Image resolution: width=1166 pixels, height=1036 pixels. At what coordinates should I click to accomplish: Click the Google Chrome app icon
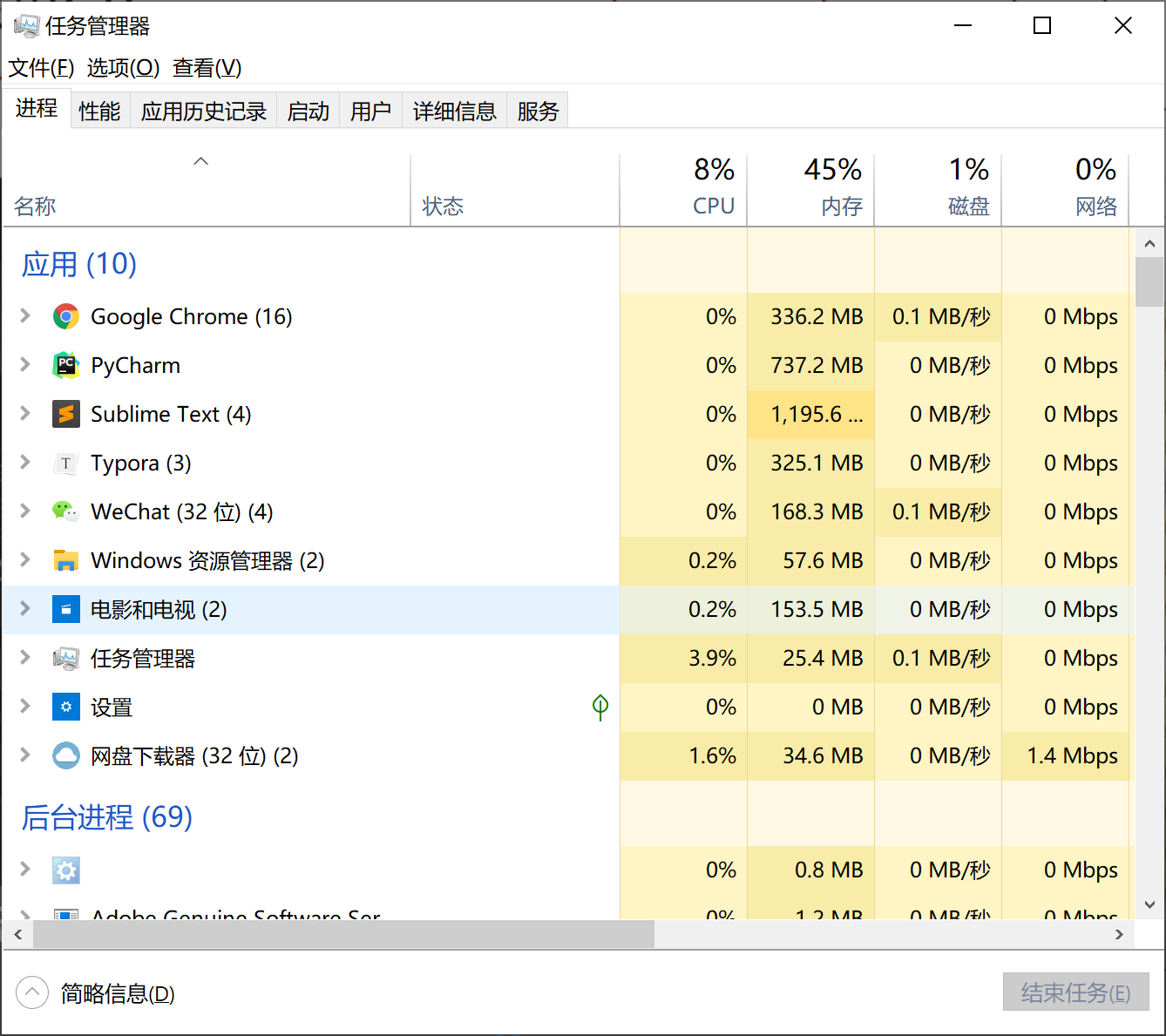(x=66, y=316)
